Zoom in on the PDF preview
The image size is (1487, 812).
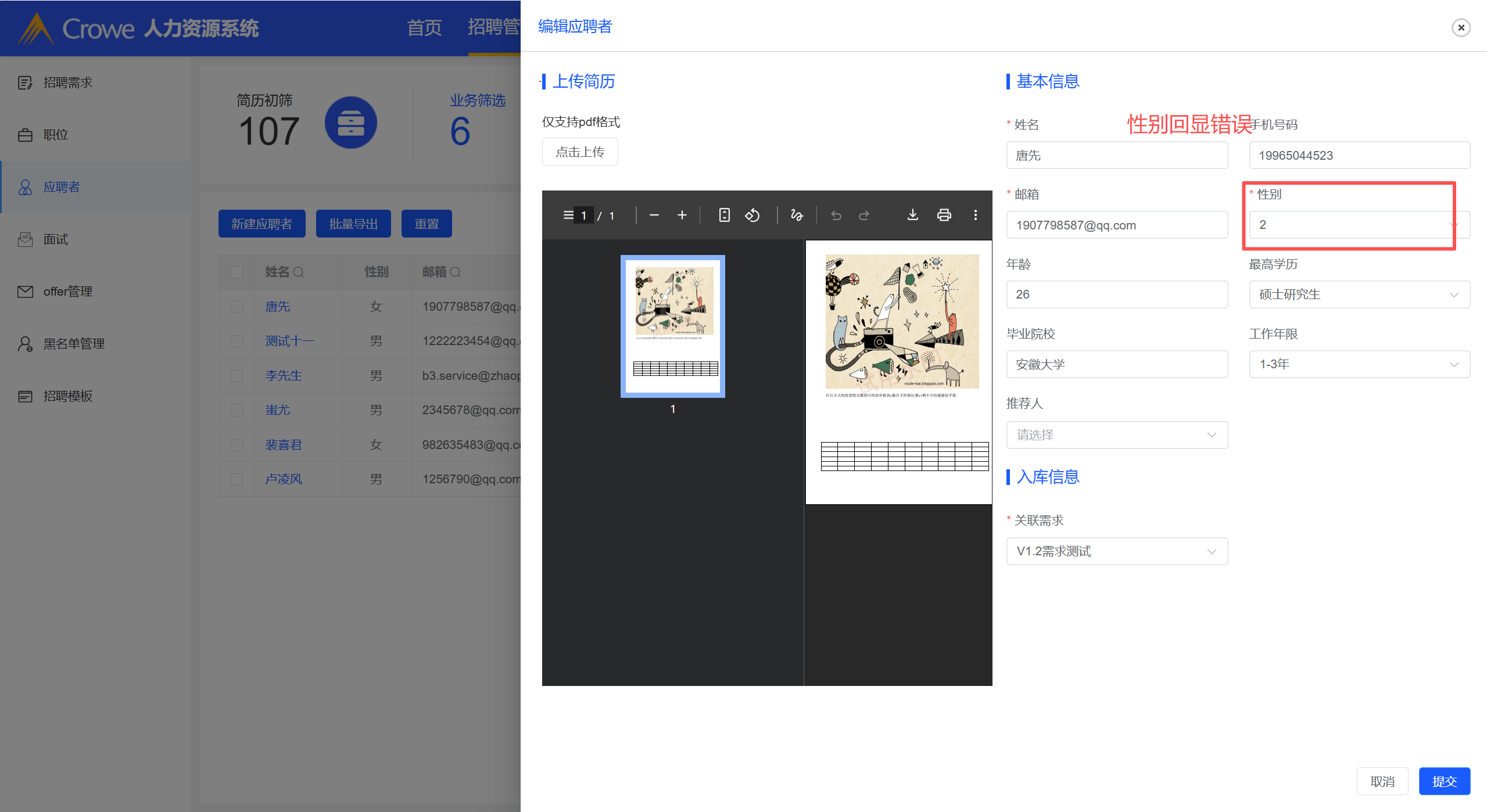[682, 215]
